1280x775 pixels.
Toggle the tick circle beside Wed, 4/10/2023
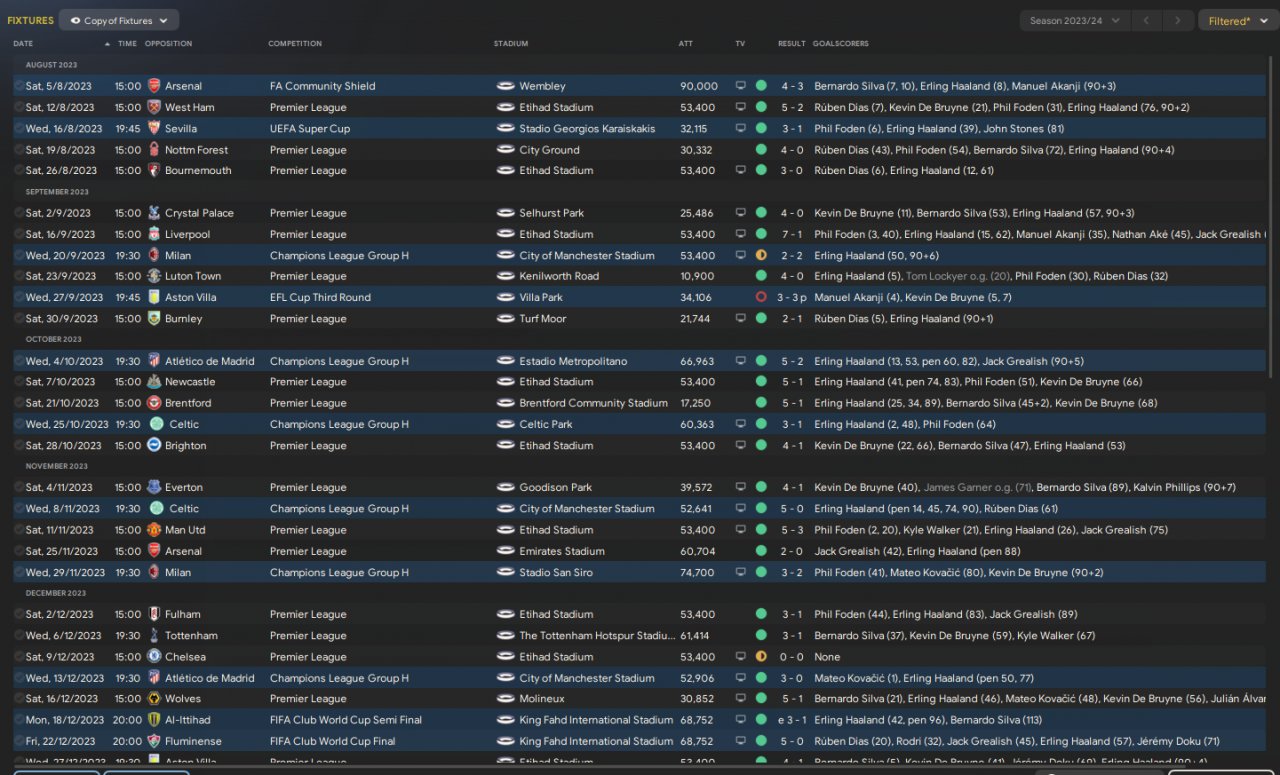[19, 361]
